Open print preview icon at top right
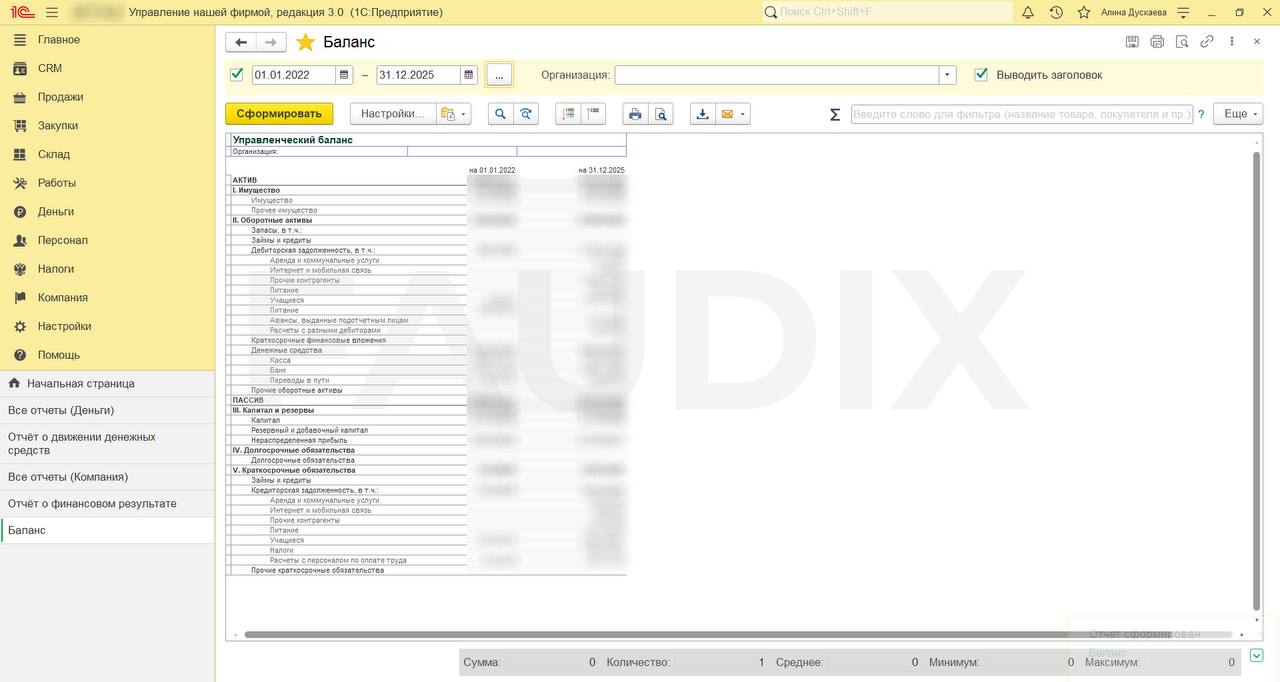 (x=1182, y=42)
